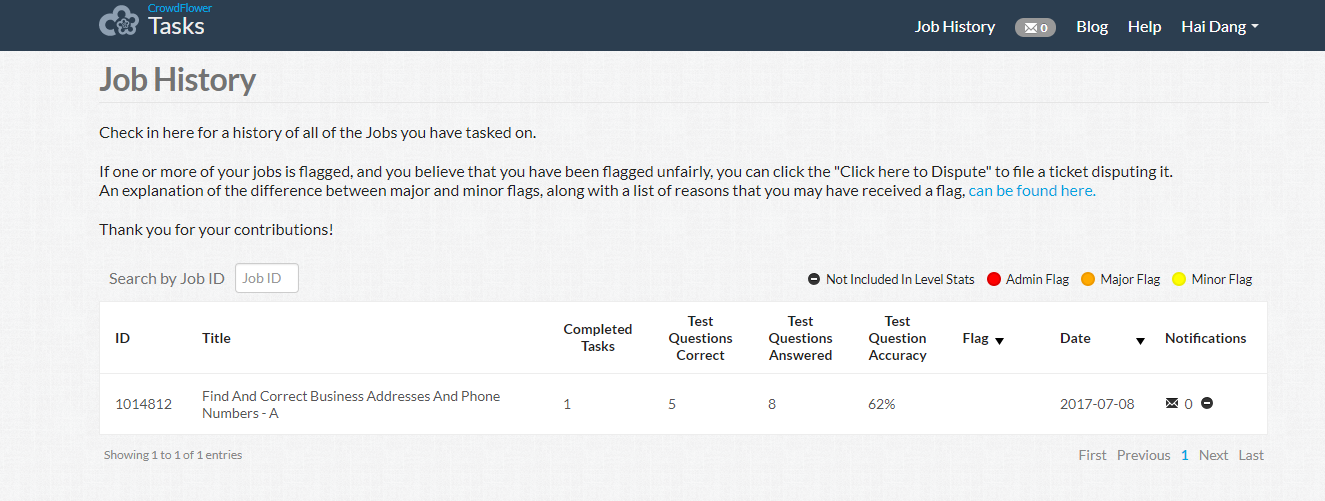Click the red Admin Flag circle
This screenshot has height=501, width=1325.
point(994,279)
